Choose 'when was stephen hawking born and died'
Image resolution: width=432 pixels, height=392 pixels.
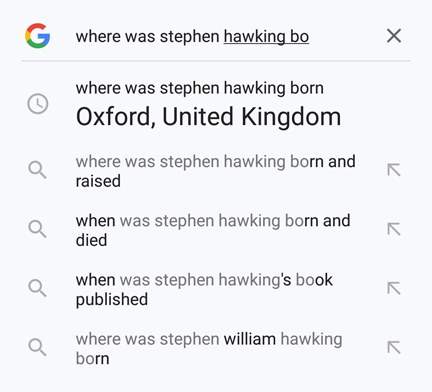pos(213,230)
